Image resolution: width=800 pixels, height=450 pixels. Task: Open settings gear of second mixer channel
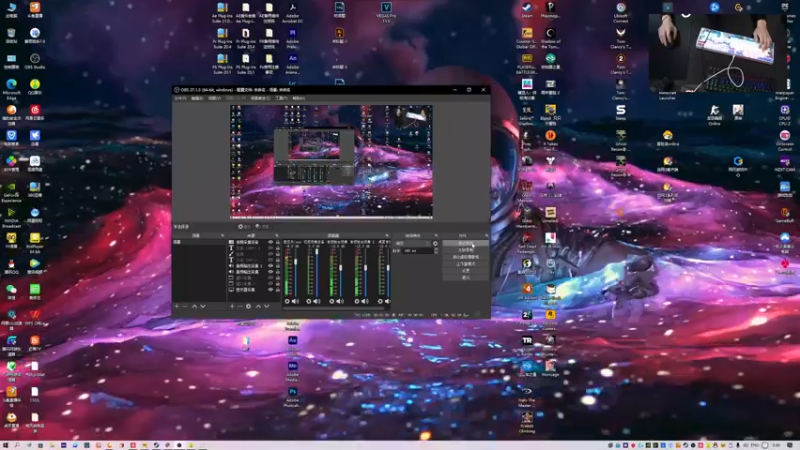click(309, 301)
